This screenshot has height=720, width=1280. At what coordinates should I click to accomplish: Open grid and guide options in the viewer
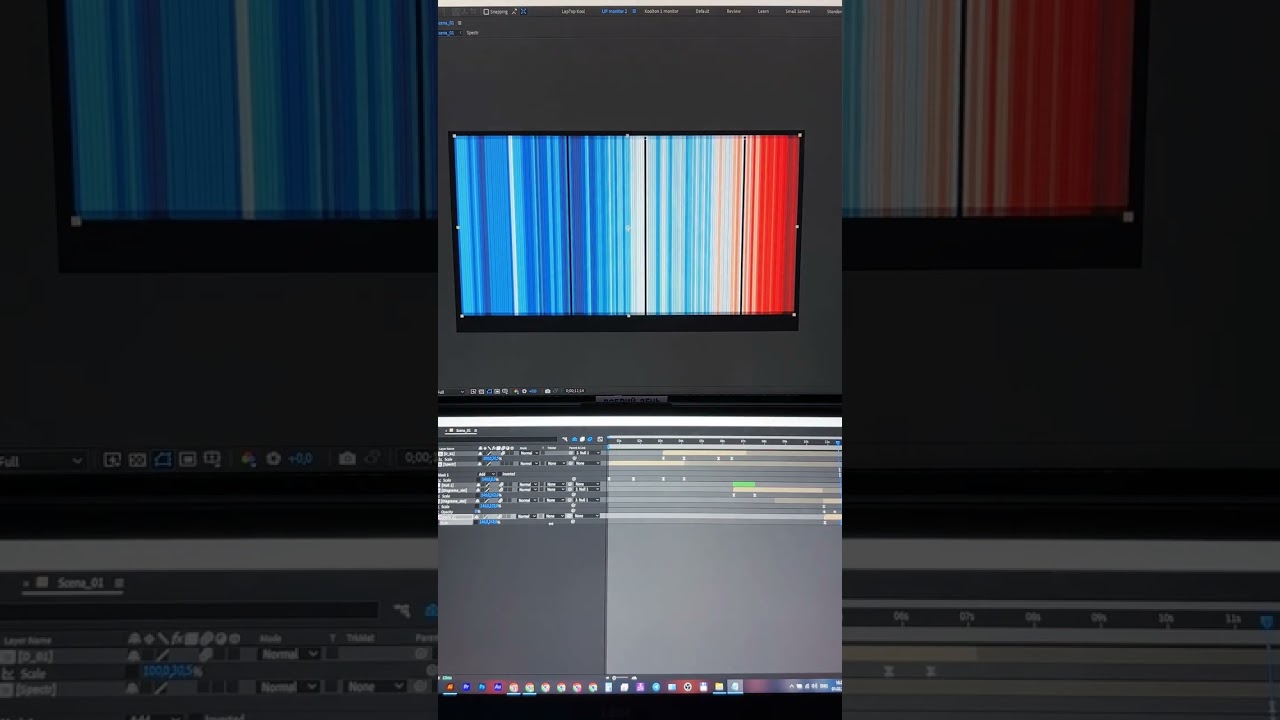click(x=505, y=391)
